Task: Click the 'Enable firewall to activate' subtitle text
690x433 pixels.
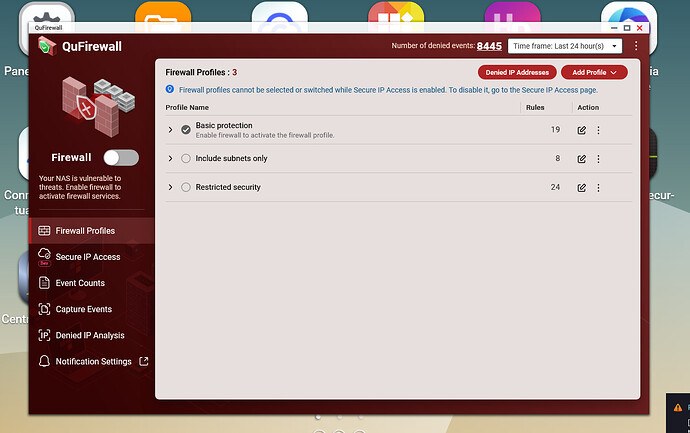Action: [265, 135]
